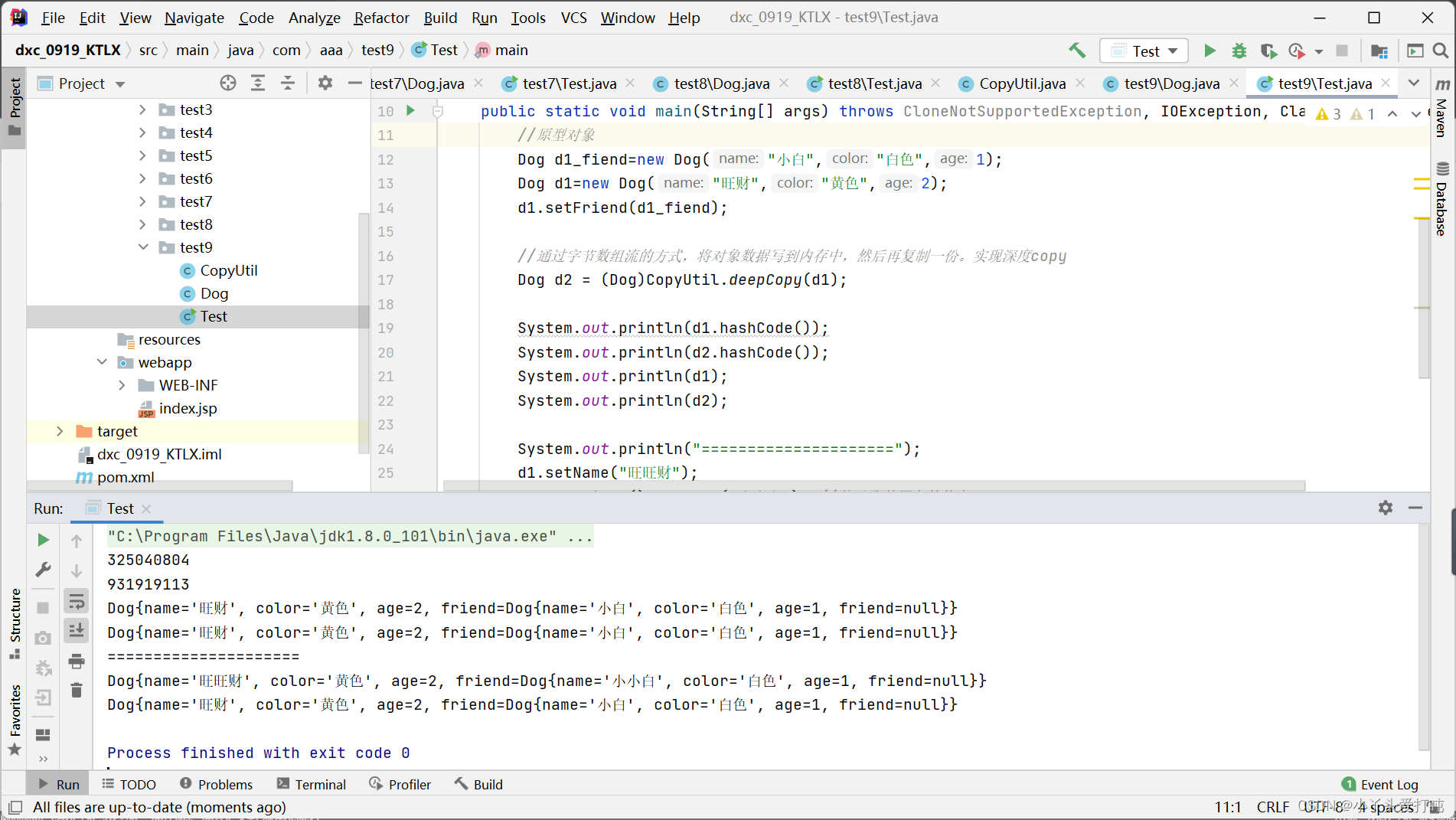The width and height of the screenshot is (1456, 820).
Task: Click the CRLF line separator status
Action: (1272, 807)
